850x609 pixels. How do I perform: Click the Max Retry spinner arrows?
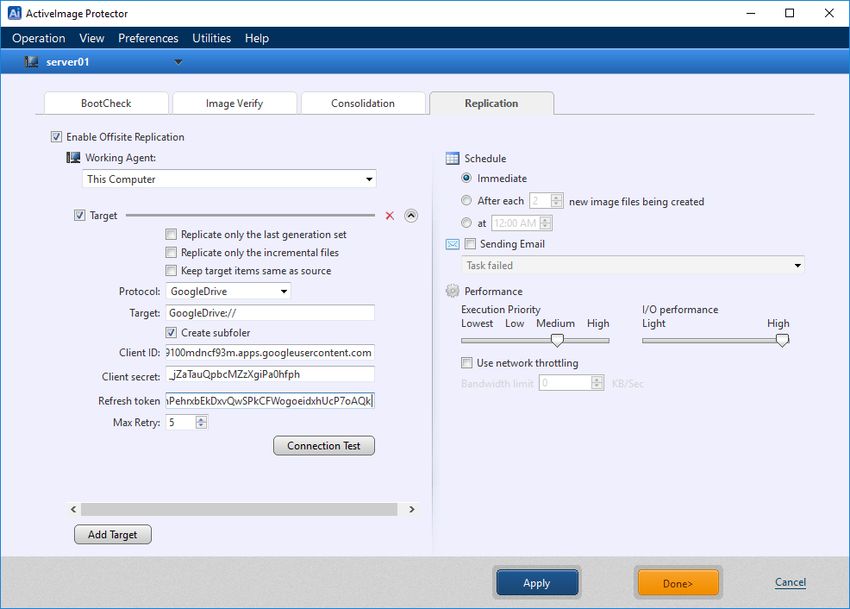[201, 422]
